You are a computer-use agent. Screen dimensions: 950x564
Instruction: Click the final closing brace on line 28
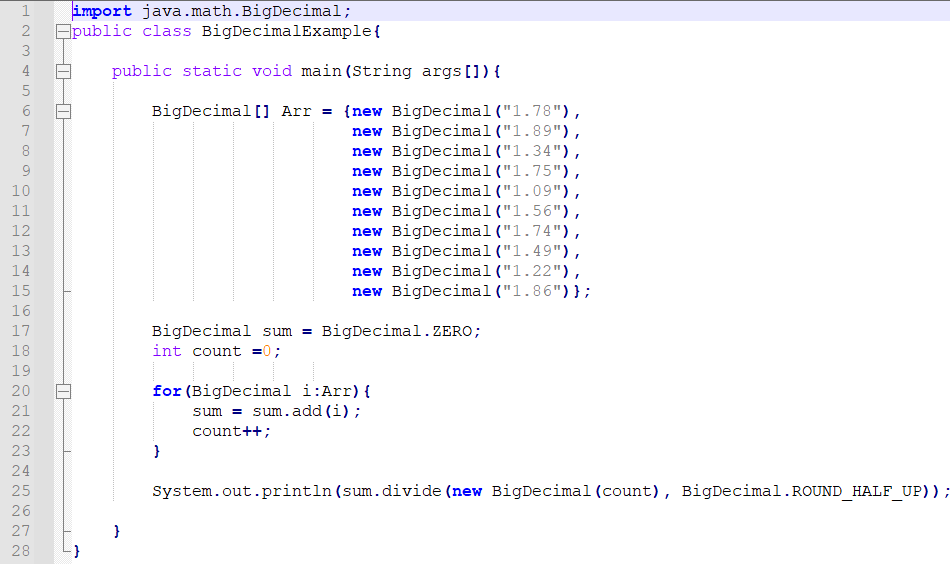(76, 551)
